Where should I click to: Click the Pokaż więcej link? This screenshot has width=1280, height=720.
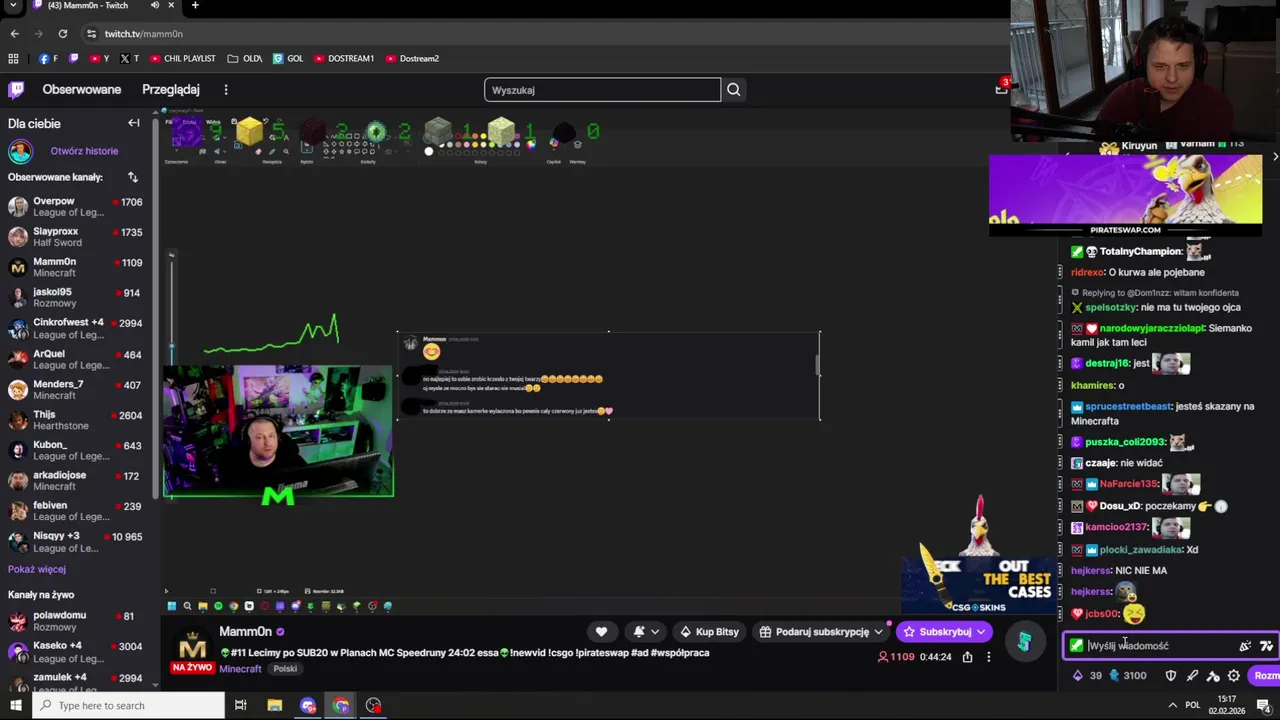point(37,569)
